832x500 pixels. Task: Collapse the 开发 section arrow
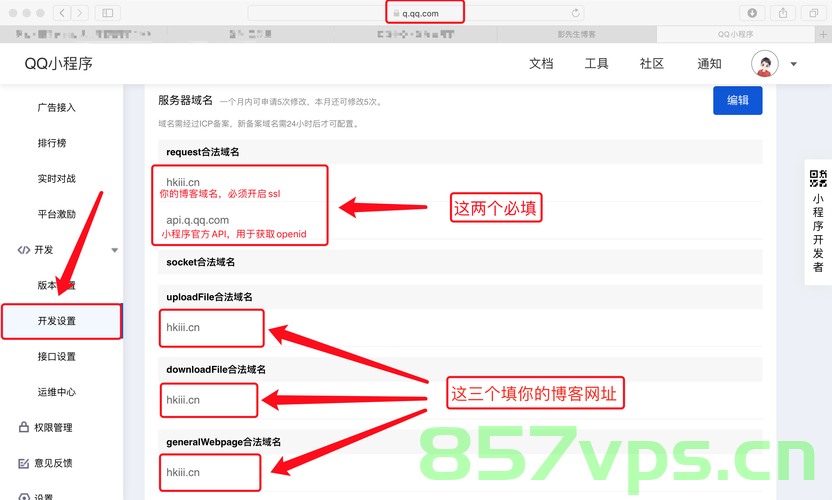pos(115,250)
